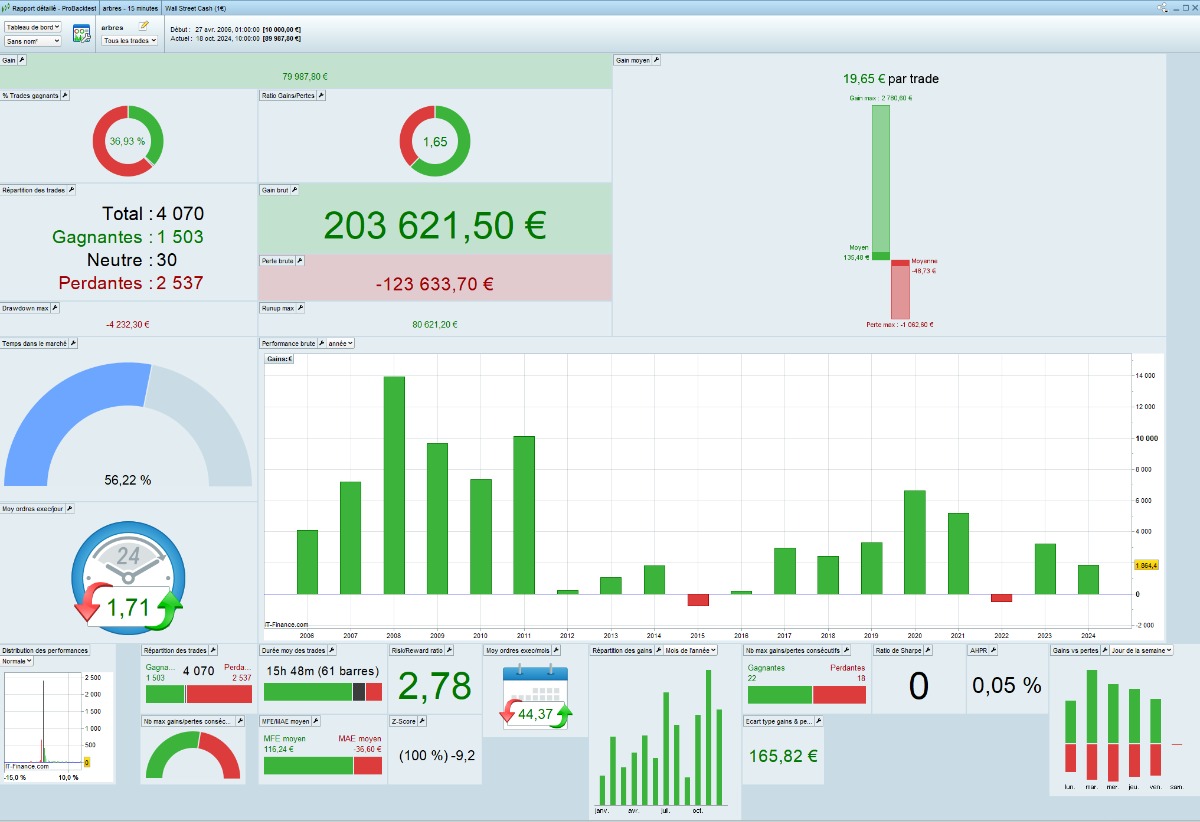
Task: Open the Jour de la semaine dropdown
Action: coord(1141,650)
